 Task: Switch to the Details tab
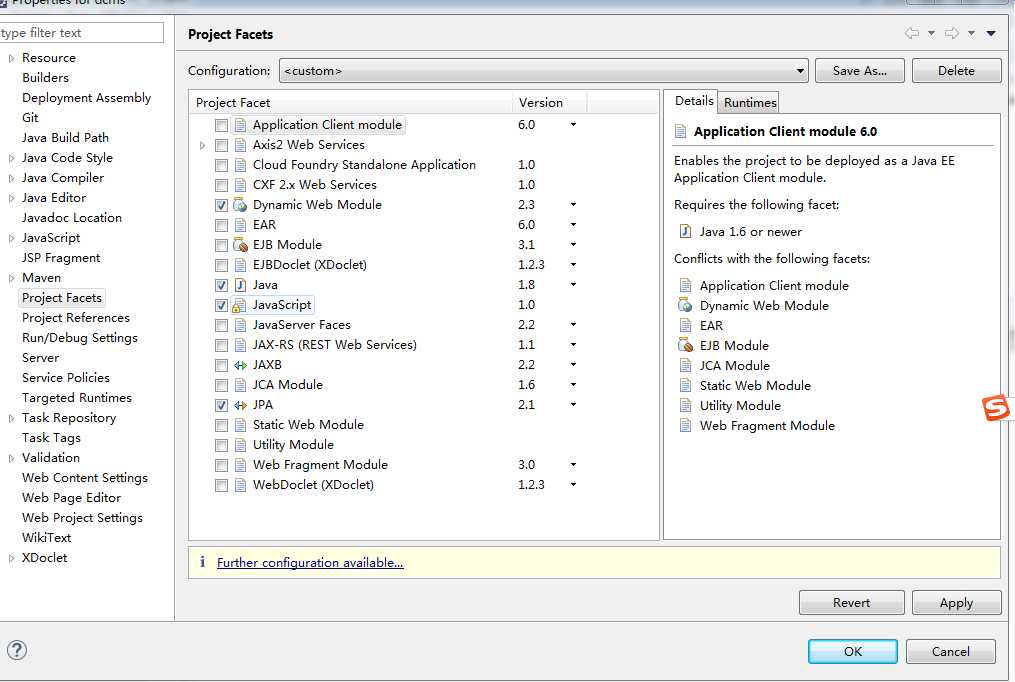tap(694, 101)
